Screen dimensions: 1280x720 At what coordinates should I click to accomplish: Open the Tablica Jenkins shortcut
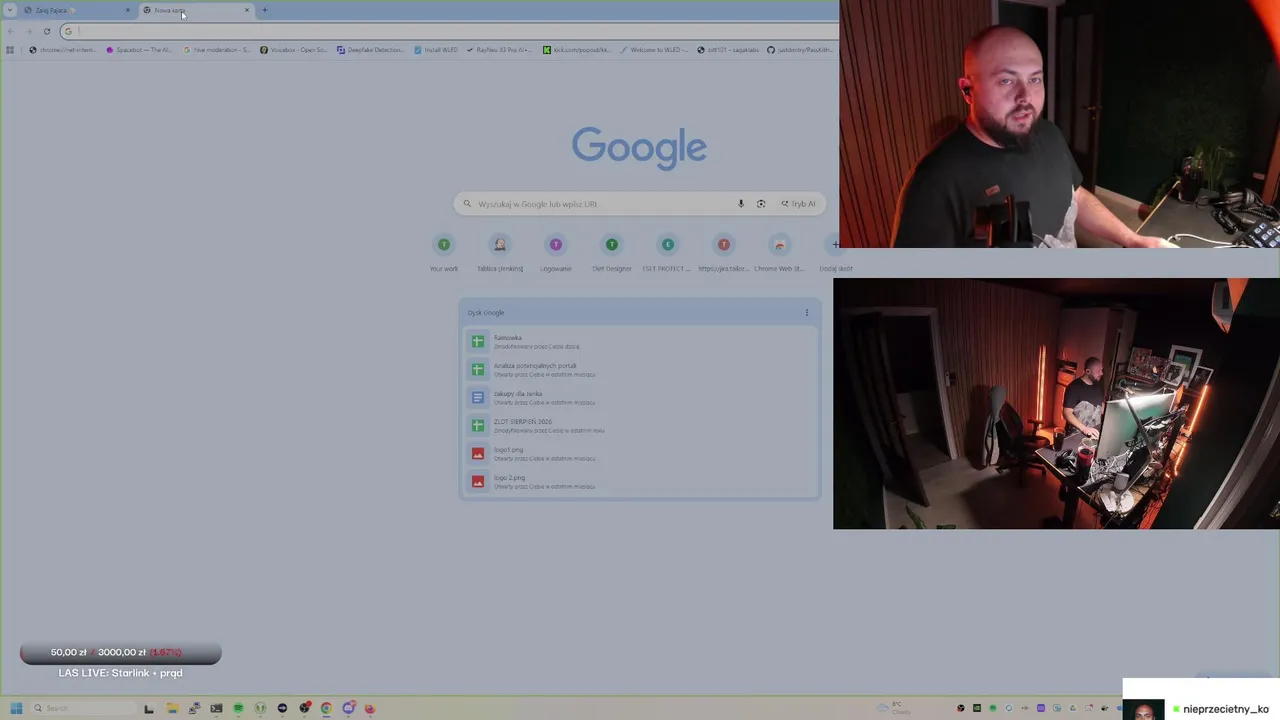coord(500,253)
